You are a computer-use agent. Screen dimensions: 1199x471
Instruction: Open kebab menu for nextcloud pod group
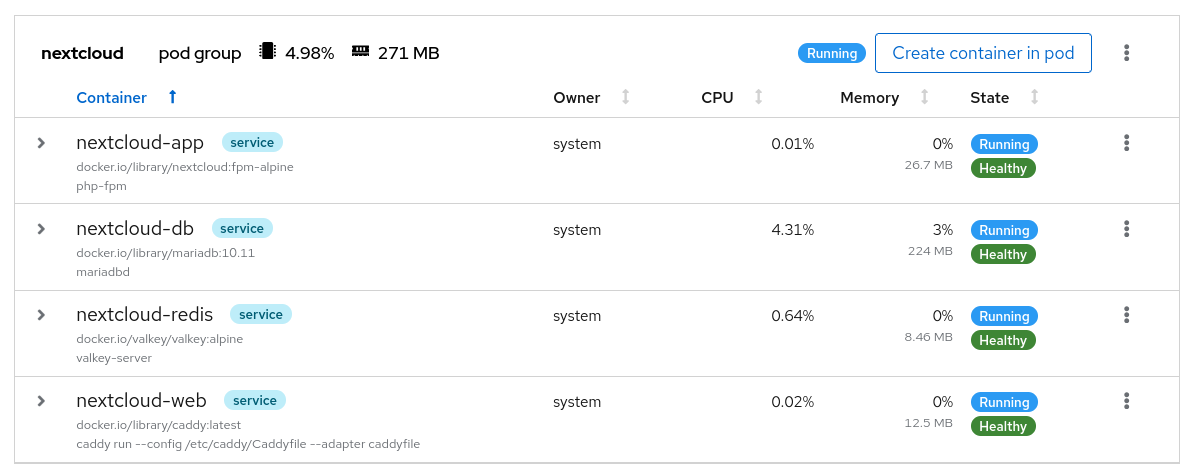(1127, 53)
